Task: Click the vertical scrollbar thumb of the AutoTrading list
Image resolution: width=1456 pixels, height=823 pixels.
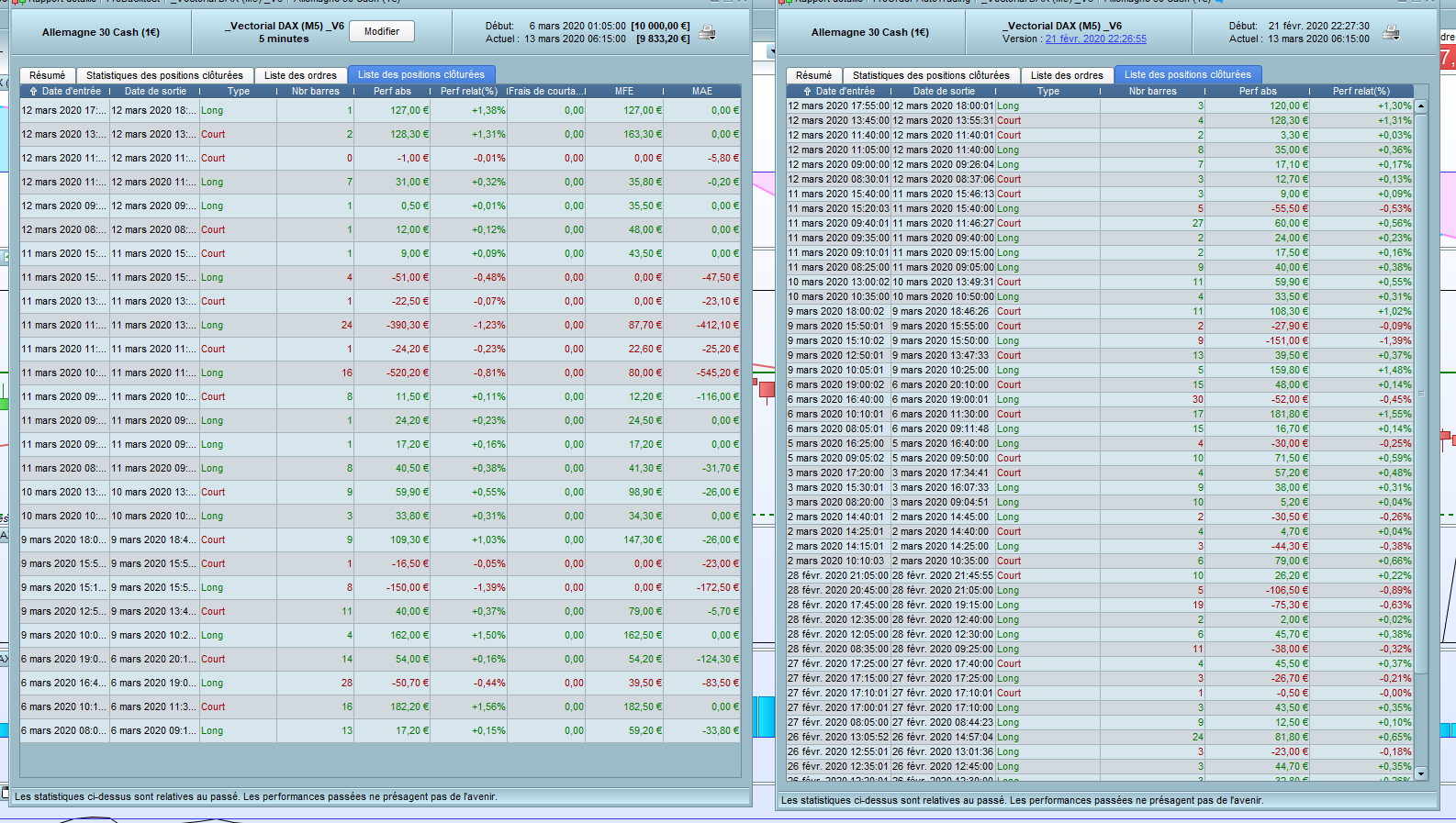Action: 1421,393
